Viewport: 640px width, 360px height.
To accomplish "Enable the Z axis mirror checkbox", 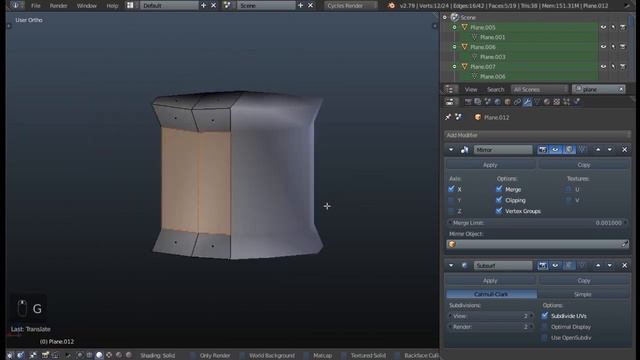I will 451,211.
